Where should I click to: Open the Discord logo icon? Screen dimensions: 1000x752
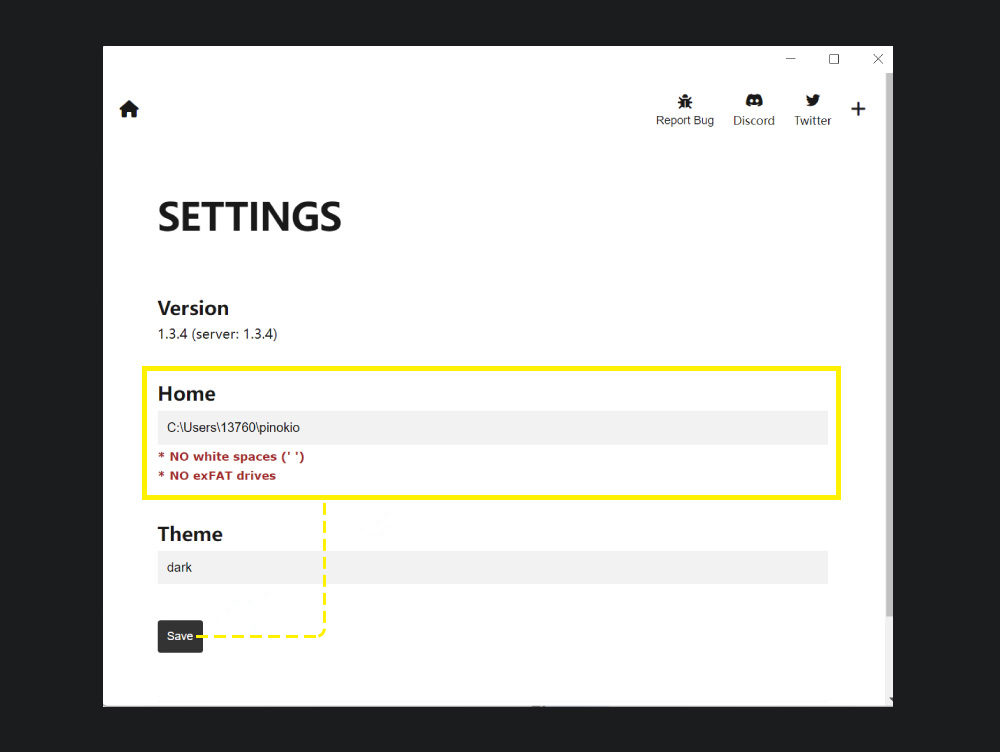click(754, 101)
